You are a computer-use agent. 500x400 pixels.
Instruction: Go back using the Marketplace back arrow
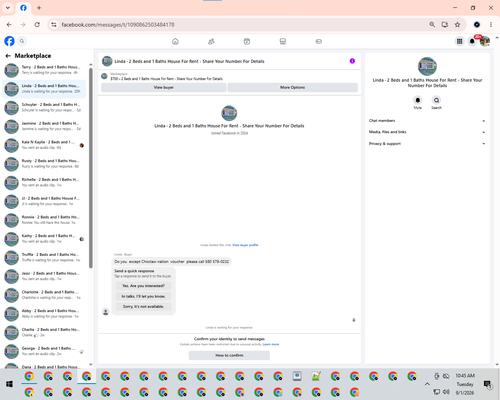(8, 56)
